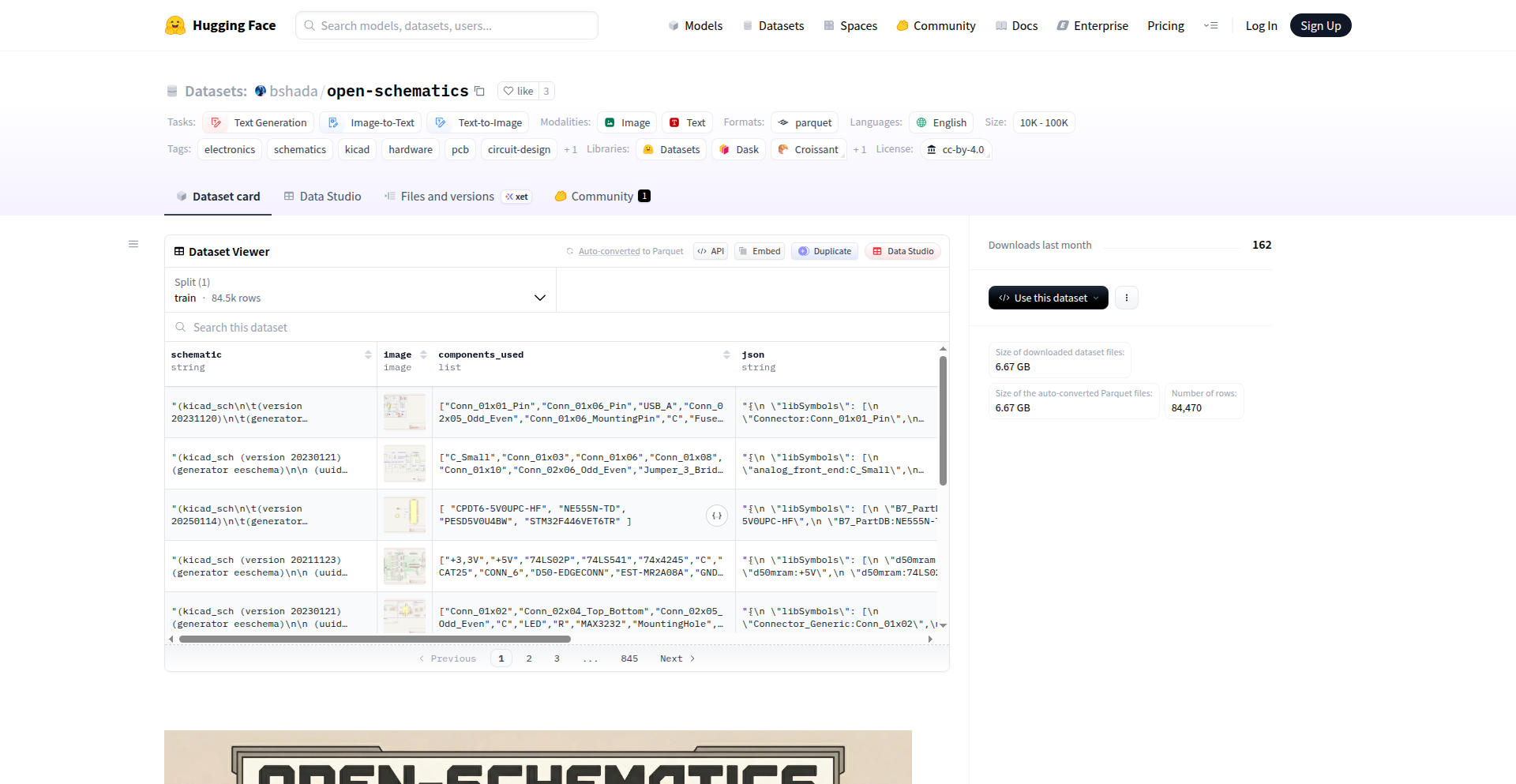Open the Croissant library tag

pos(809,149)
